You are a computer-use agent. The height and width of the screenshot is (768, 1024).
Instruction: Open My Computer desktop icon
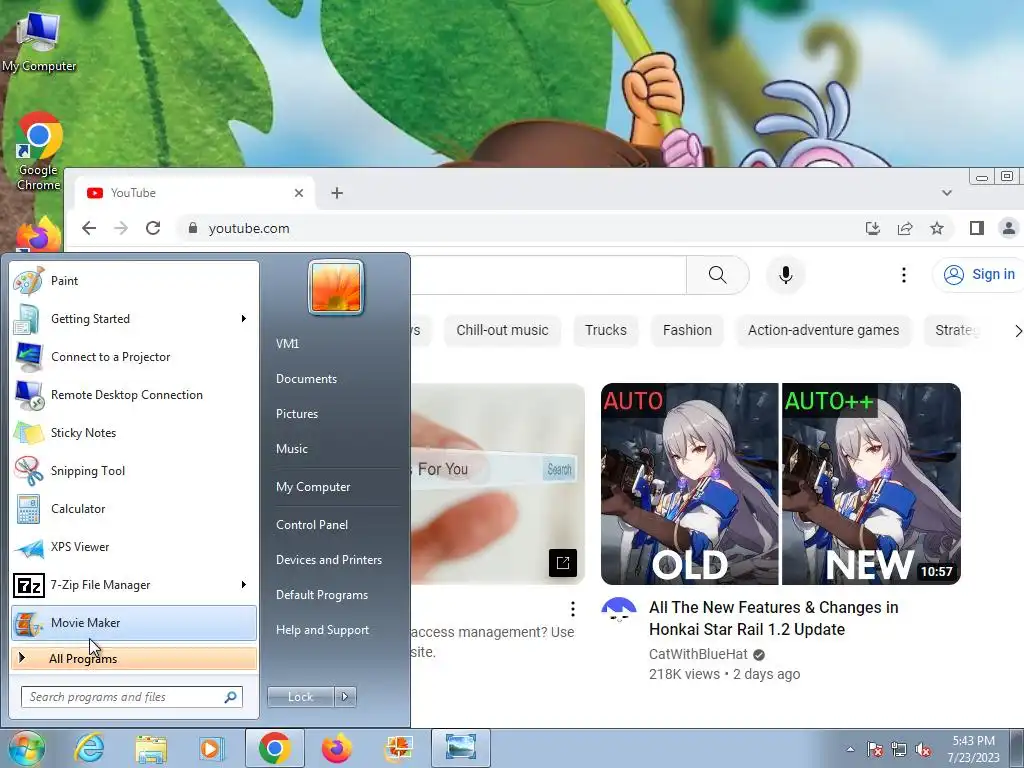click(39, 42)
